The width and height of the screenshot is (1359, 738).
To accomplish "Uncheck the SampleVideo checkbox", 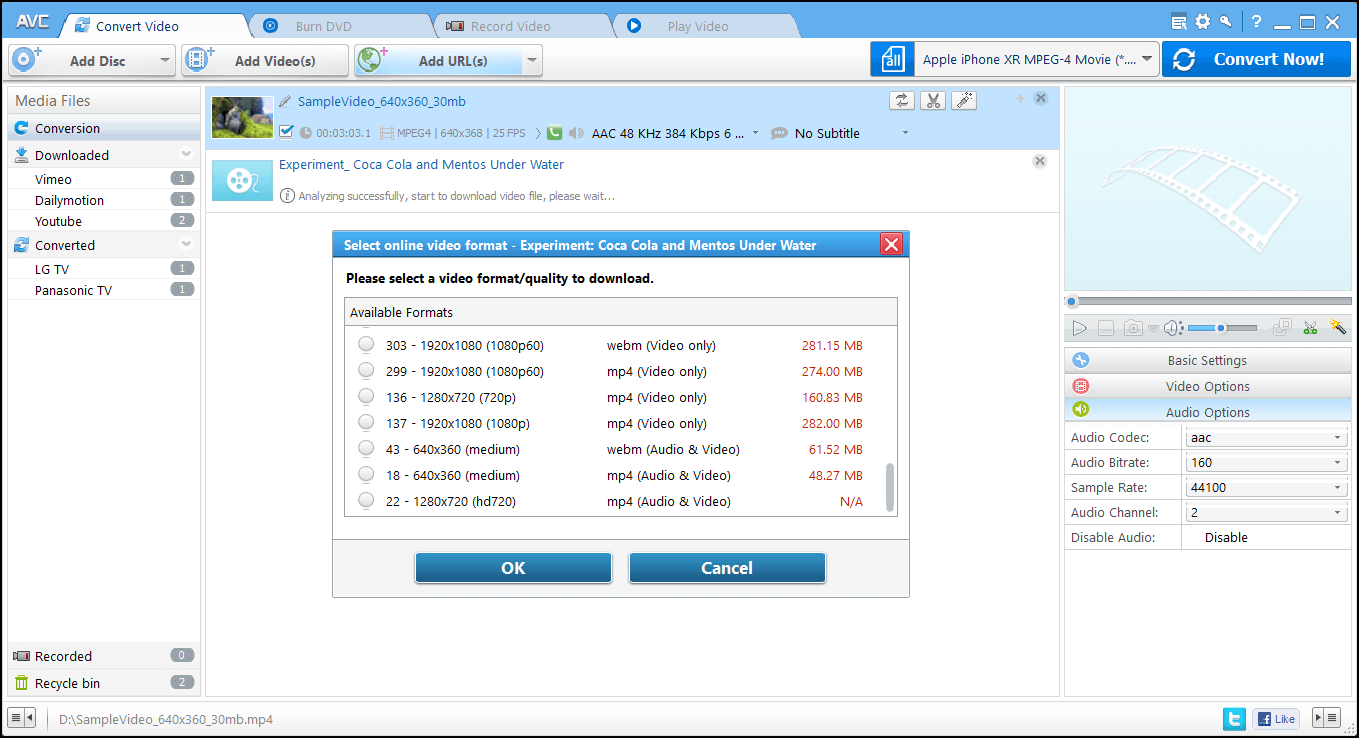I will coord(286,132).
